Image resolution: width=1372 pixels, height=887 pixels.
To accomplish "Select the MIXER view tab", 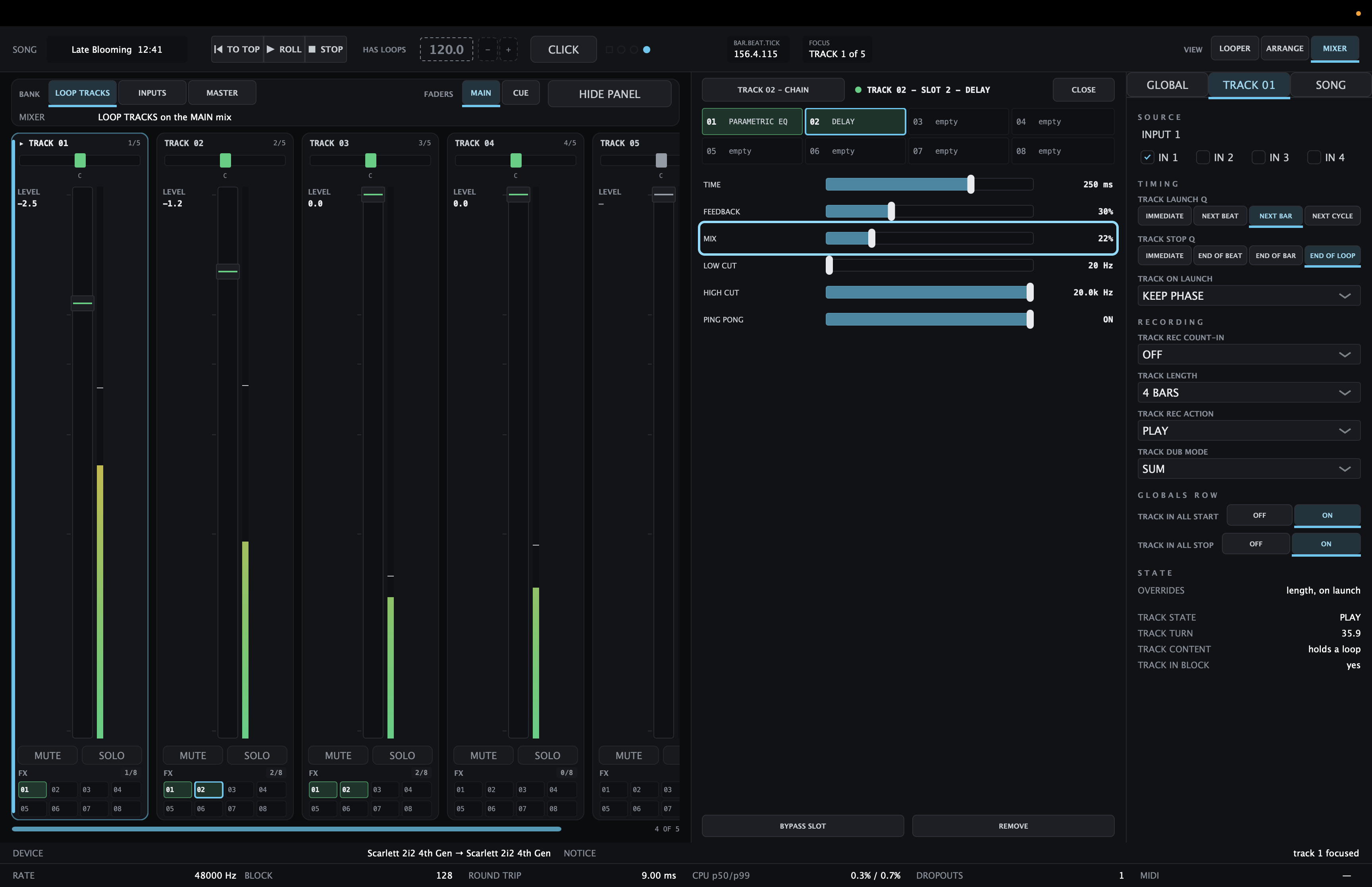I will point(1335,48).
